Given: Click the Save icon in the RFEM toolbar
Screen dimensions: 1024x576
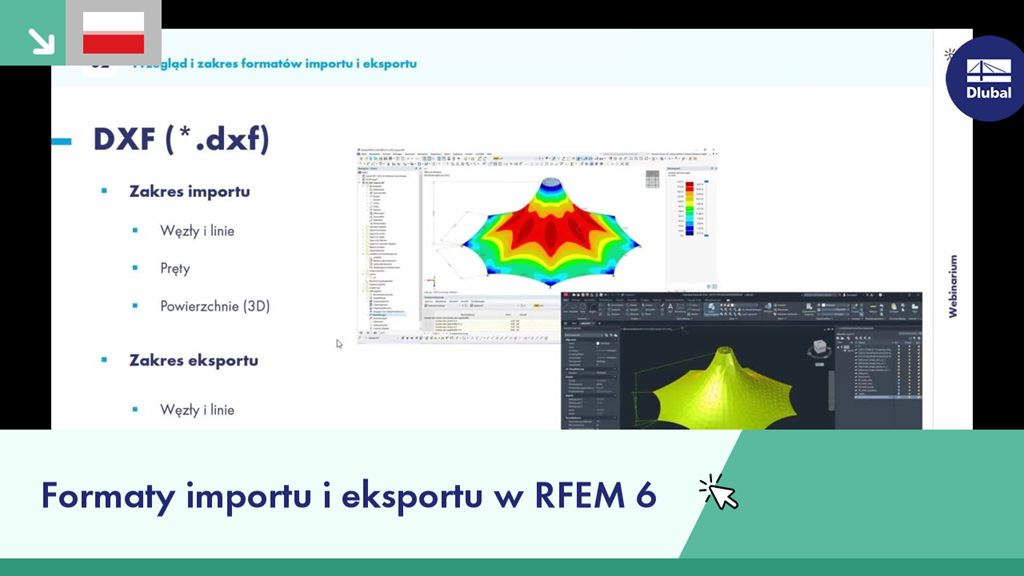Looking at the screenshot, I should [373, 157].
